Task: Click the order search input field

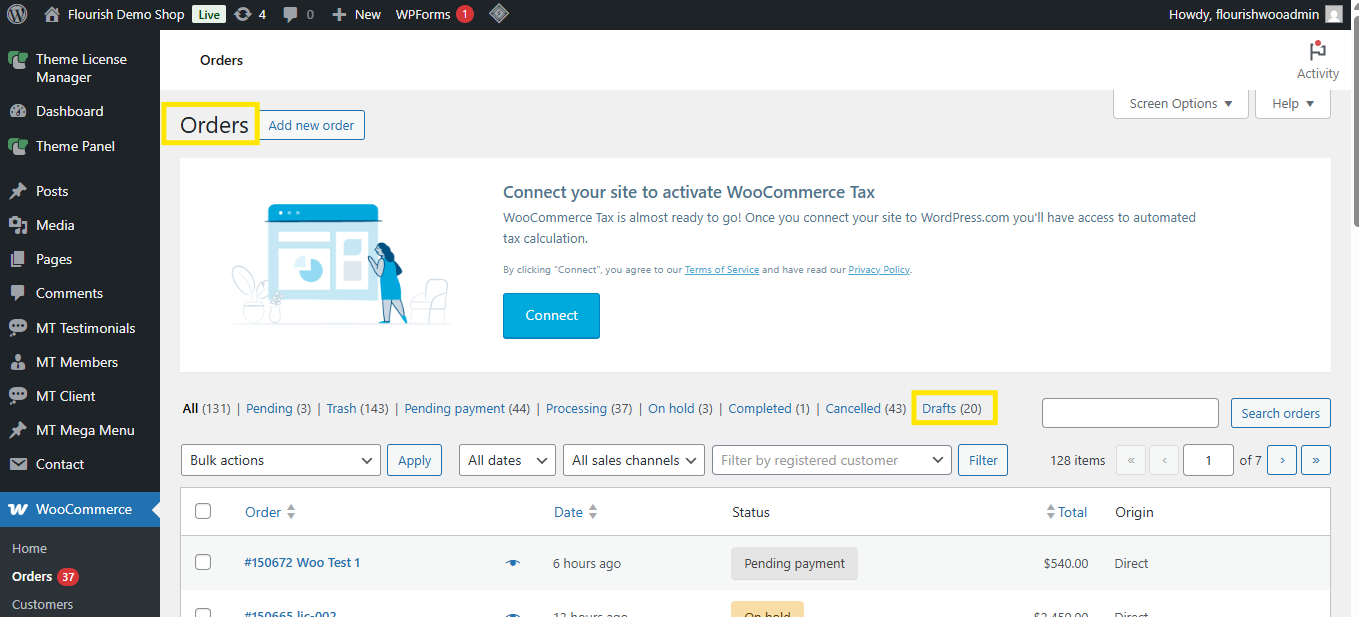Action: (x=1130, y=413)
